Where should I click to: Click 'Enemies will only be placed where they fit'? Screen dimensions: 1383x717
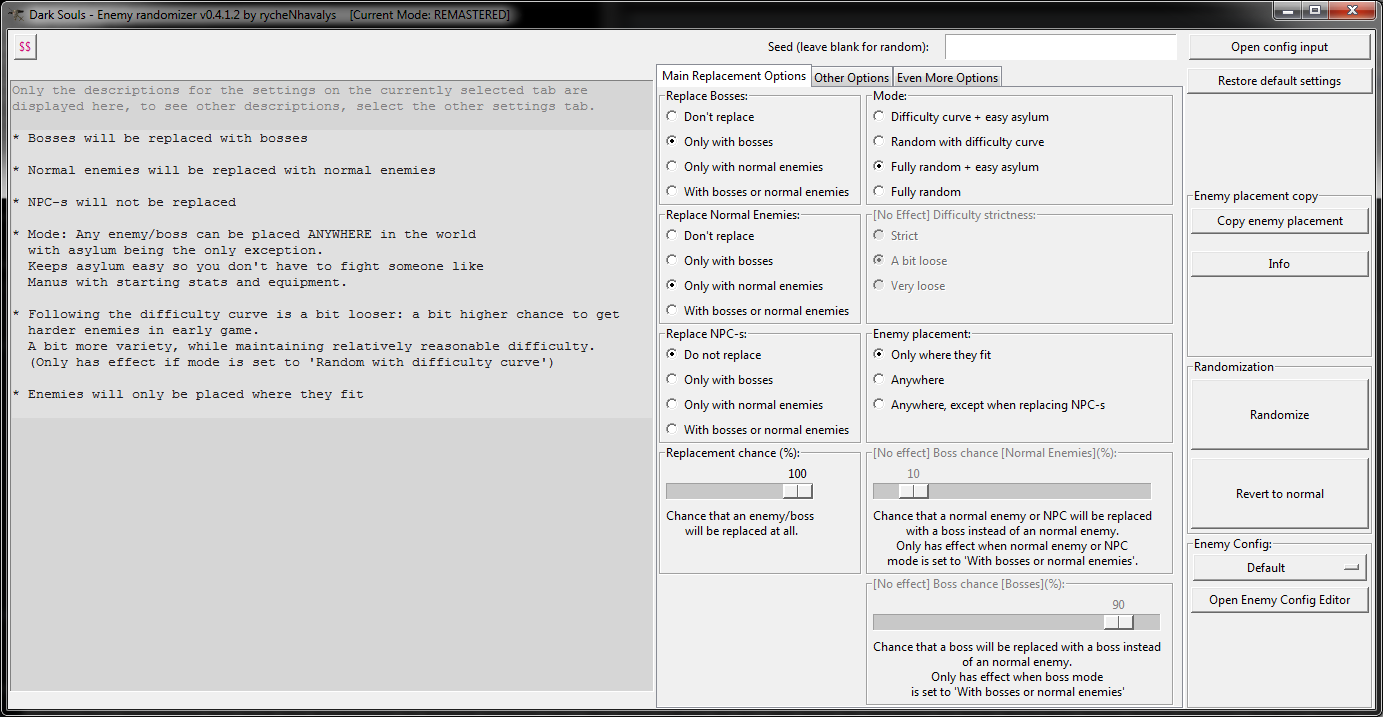point(188,394)
